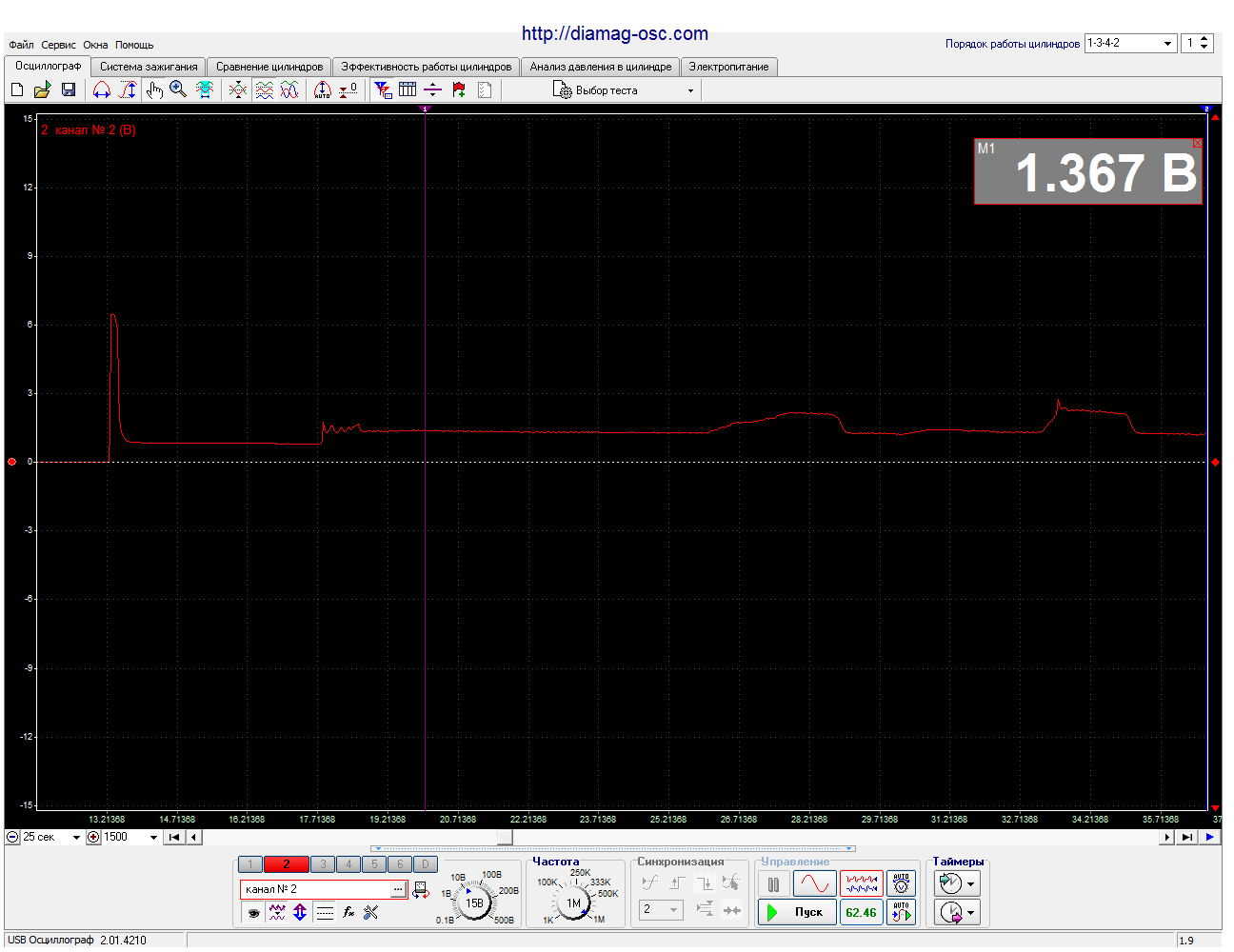Click the channel swap icon beside name field

pyautogui.click(x=421, y=889)
